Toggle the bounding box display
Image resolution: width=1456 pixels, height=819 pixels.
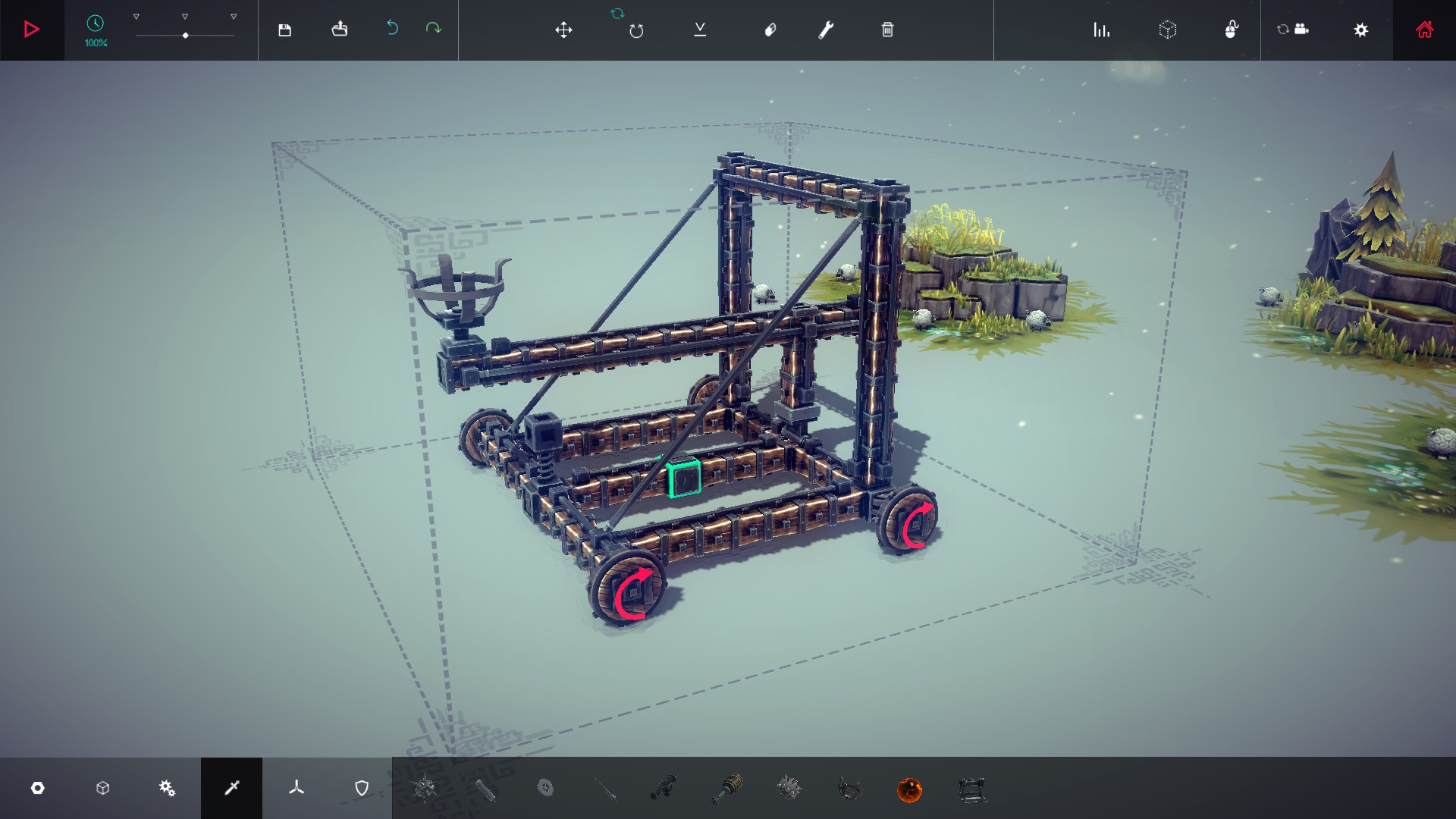point(1168,30)
